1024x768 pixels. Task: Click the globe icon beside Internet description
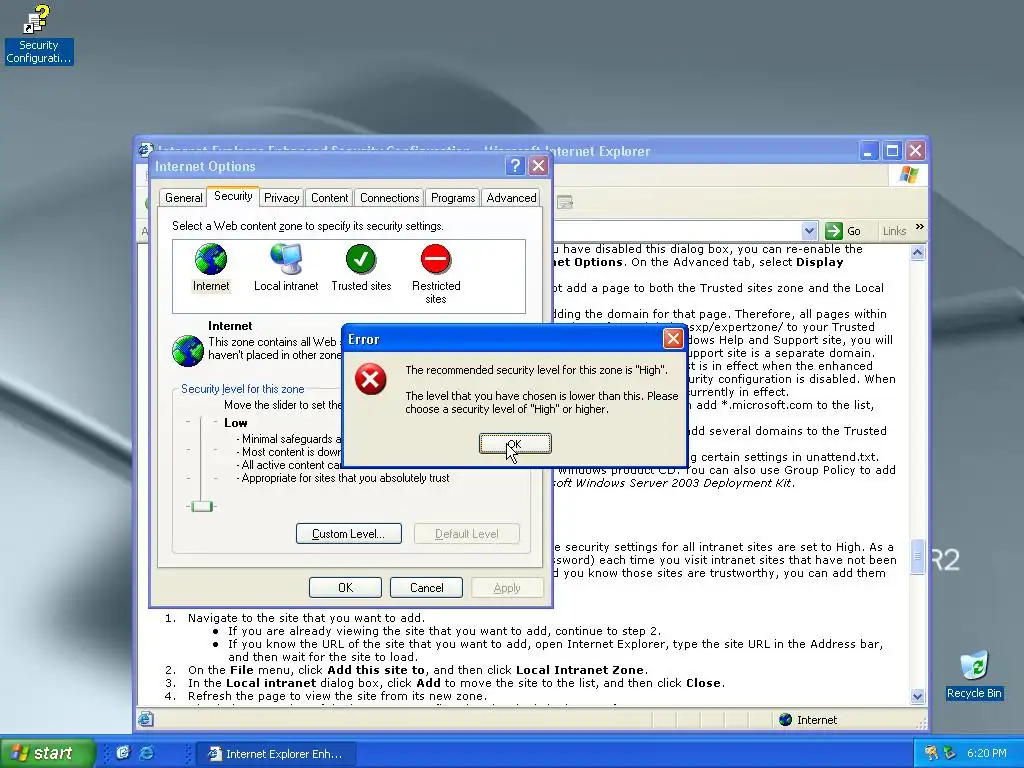click(x=187, y=350)
